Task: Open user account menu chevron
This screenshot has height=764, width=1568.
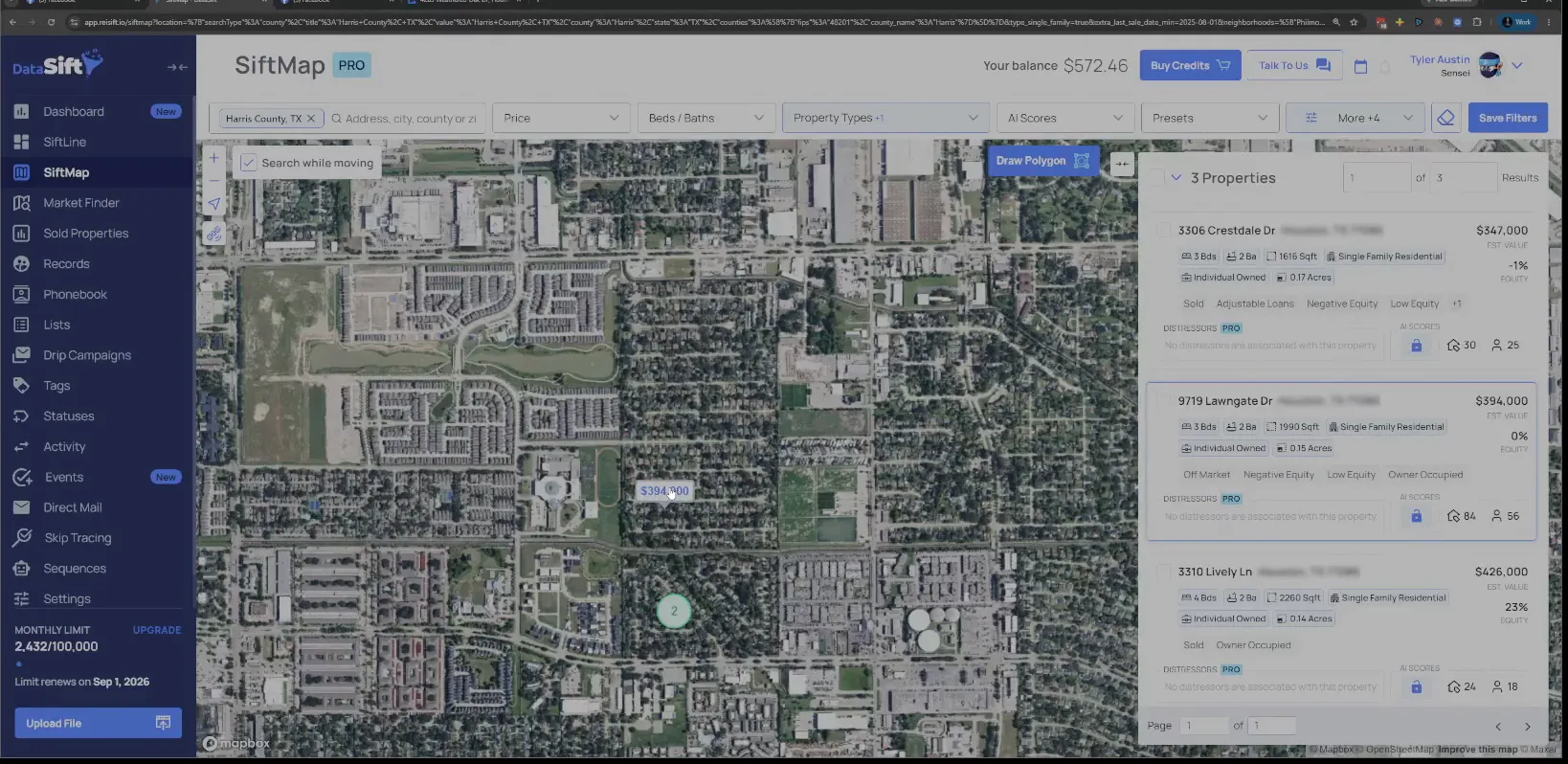Action: 1517,65
